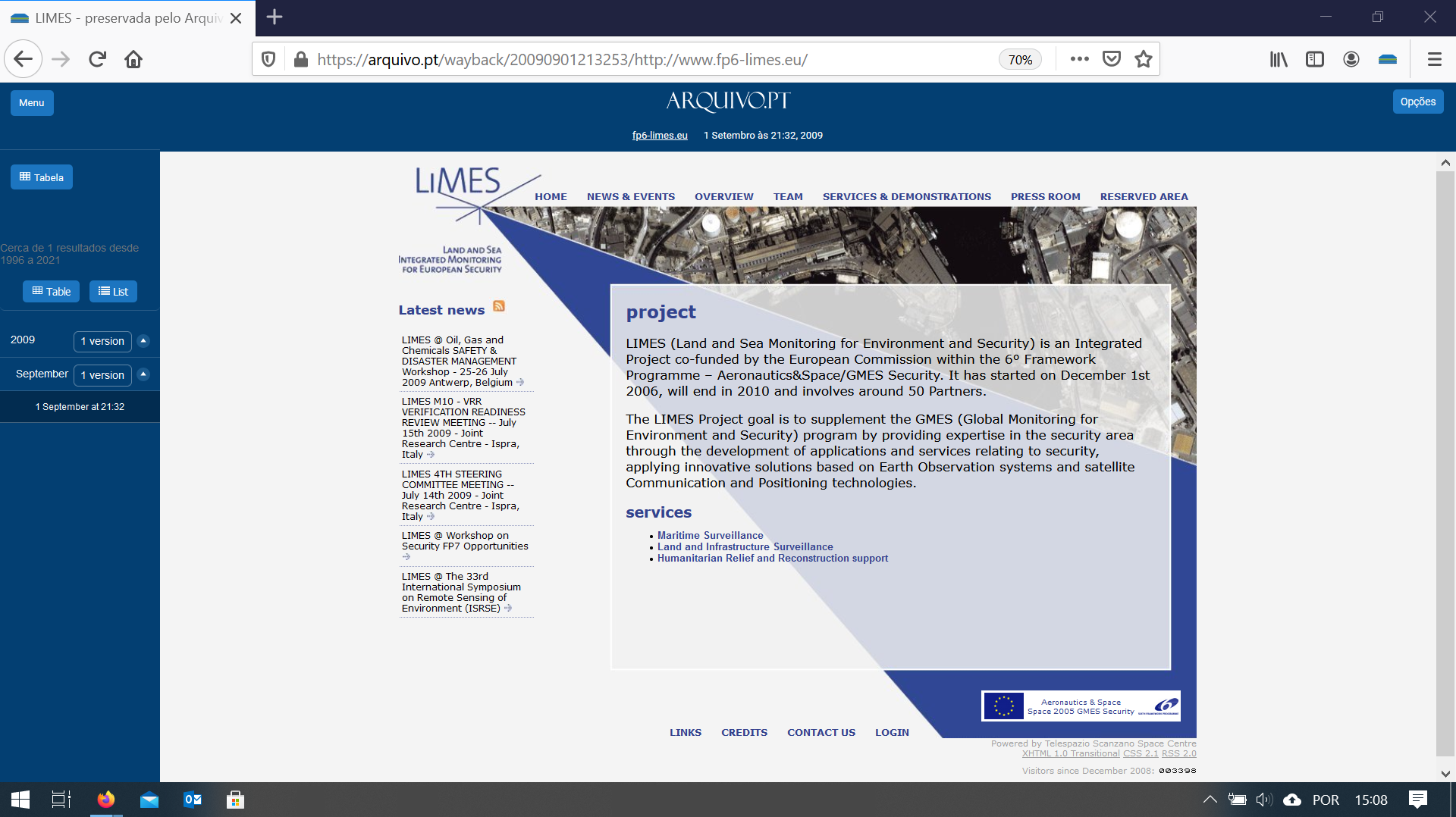1456x817 pixels.
Task: Open SERVICES & DEMONSTRATIONS menu item
Action: tap(907, 196)
